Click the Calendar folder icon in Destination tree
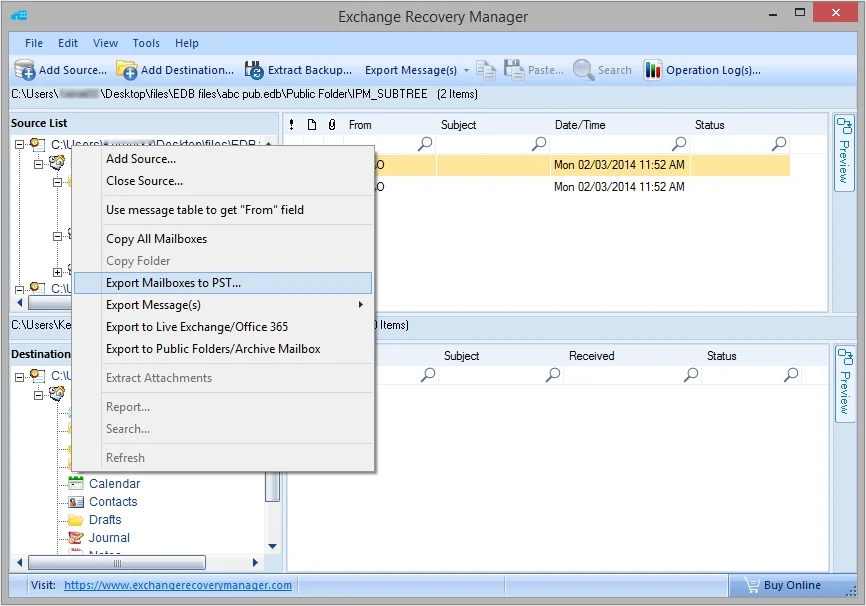This screenshot has width=866, height=606. coord(77,483)
